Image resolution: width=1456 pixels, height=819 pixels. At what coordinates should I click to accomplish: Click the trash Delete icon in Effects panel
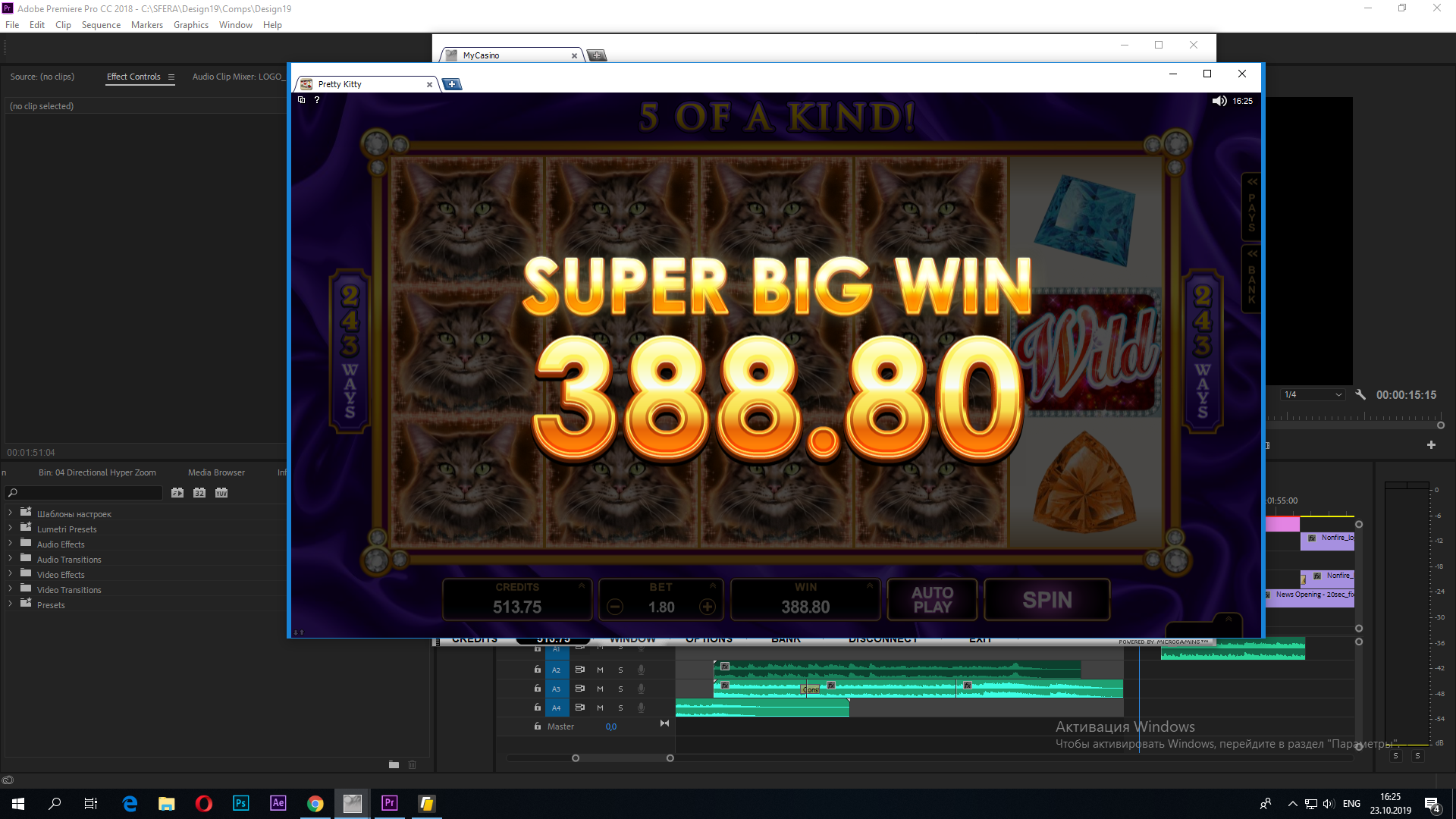413,764
